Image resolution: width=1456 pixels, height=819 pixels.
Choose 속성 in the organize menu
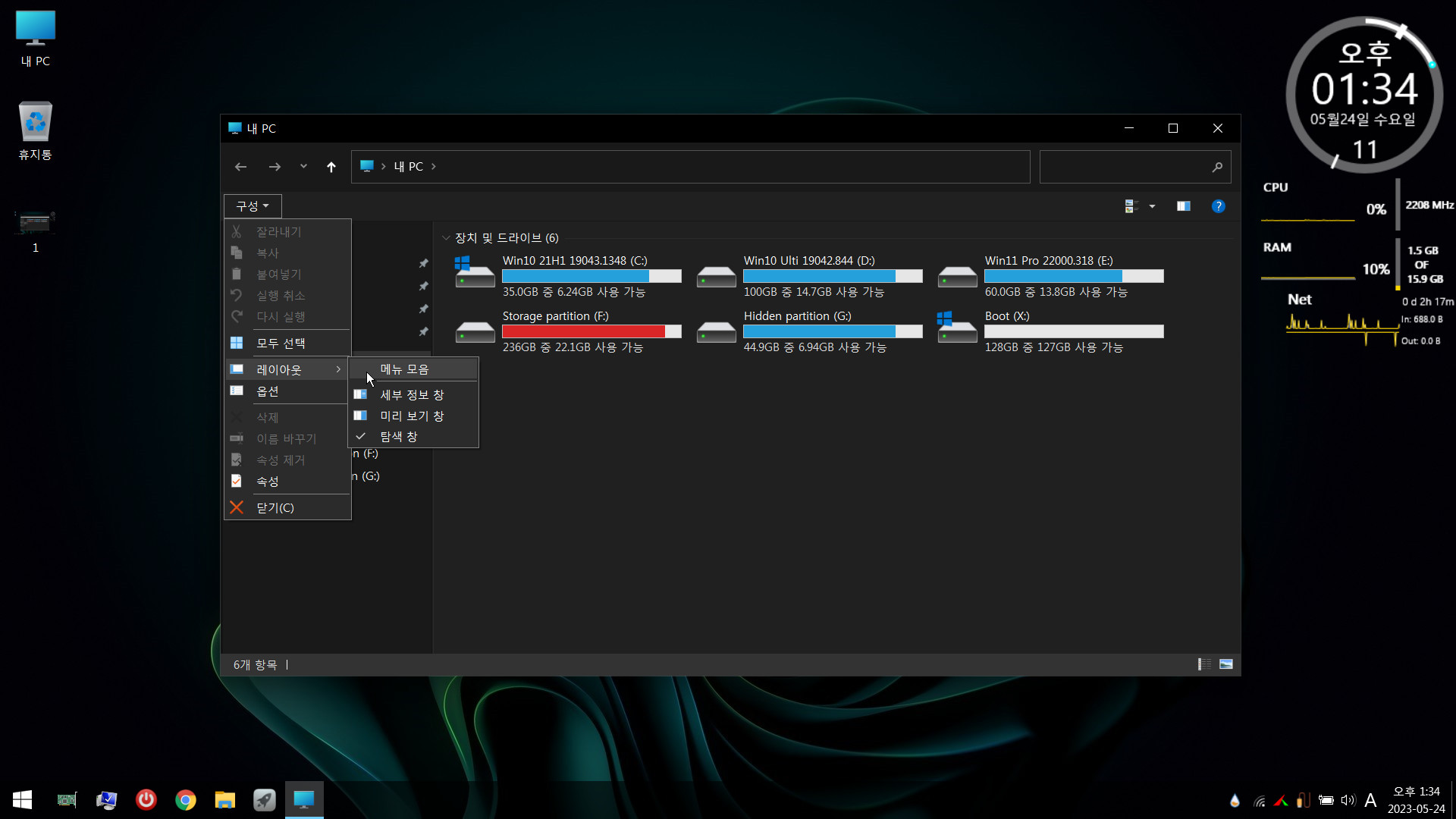coord(287,482)
